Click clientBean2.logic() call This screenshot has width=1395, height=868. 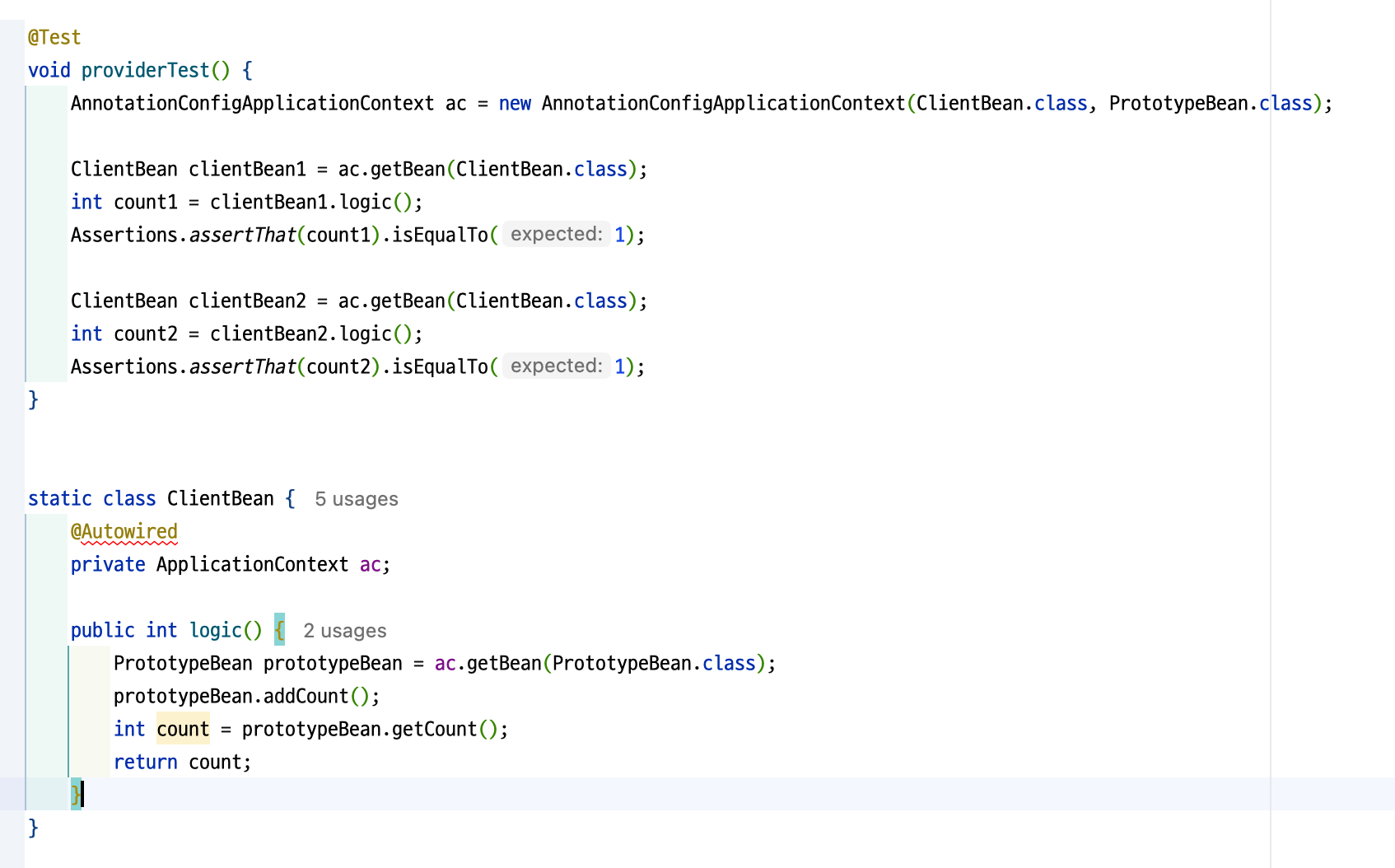311,334
